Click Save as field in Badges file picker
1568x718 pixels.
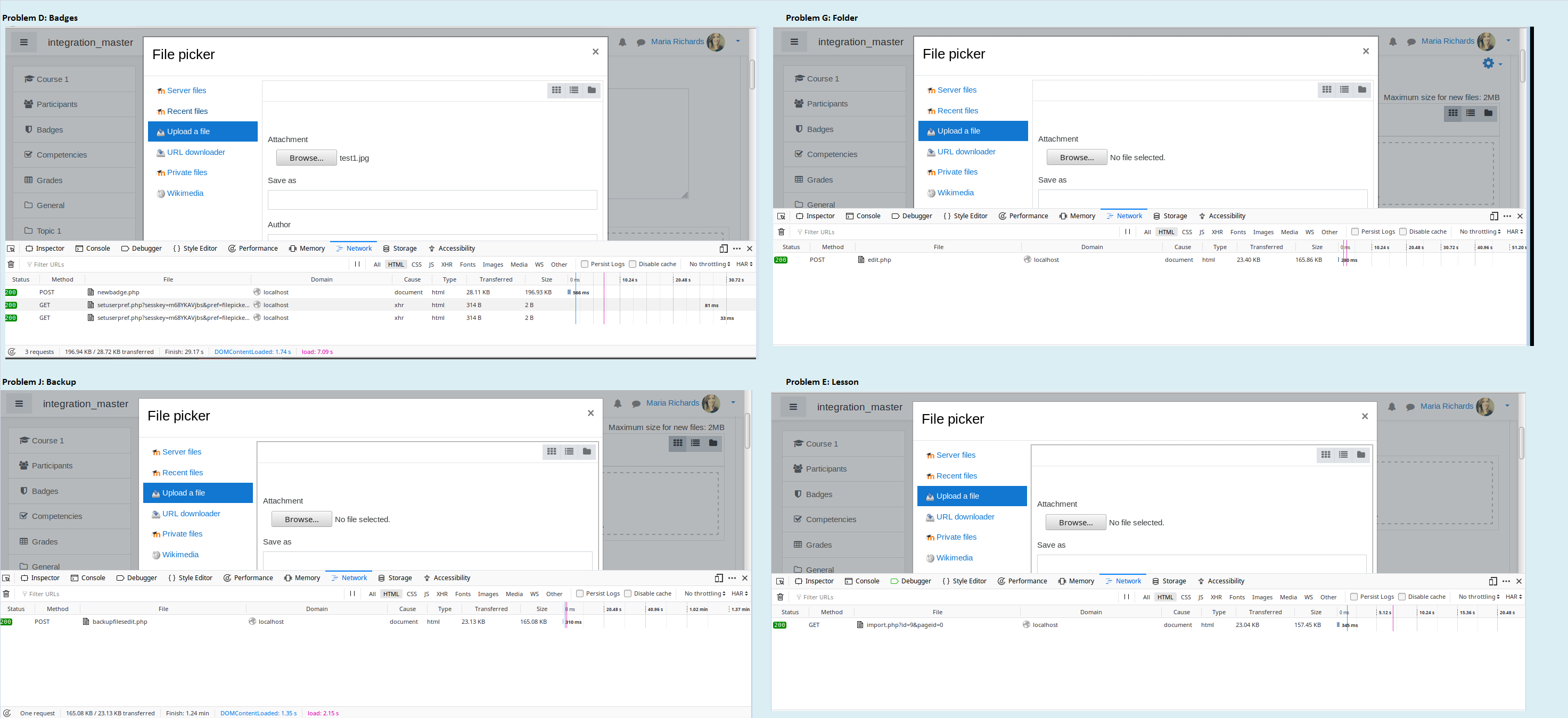pyautogui.click(x=432, y=200)
